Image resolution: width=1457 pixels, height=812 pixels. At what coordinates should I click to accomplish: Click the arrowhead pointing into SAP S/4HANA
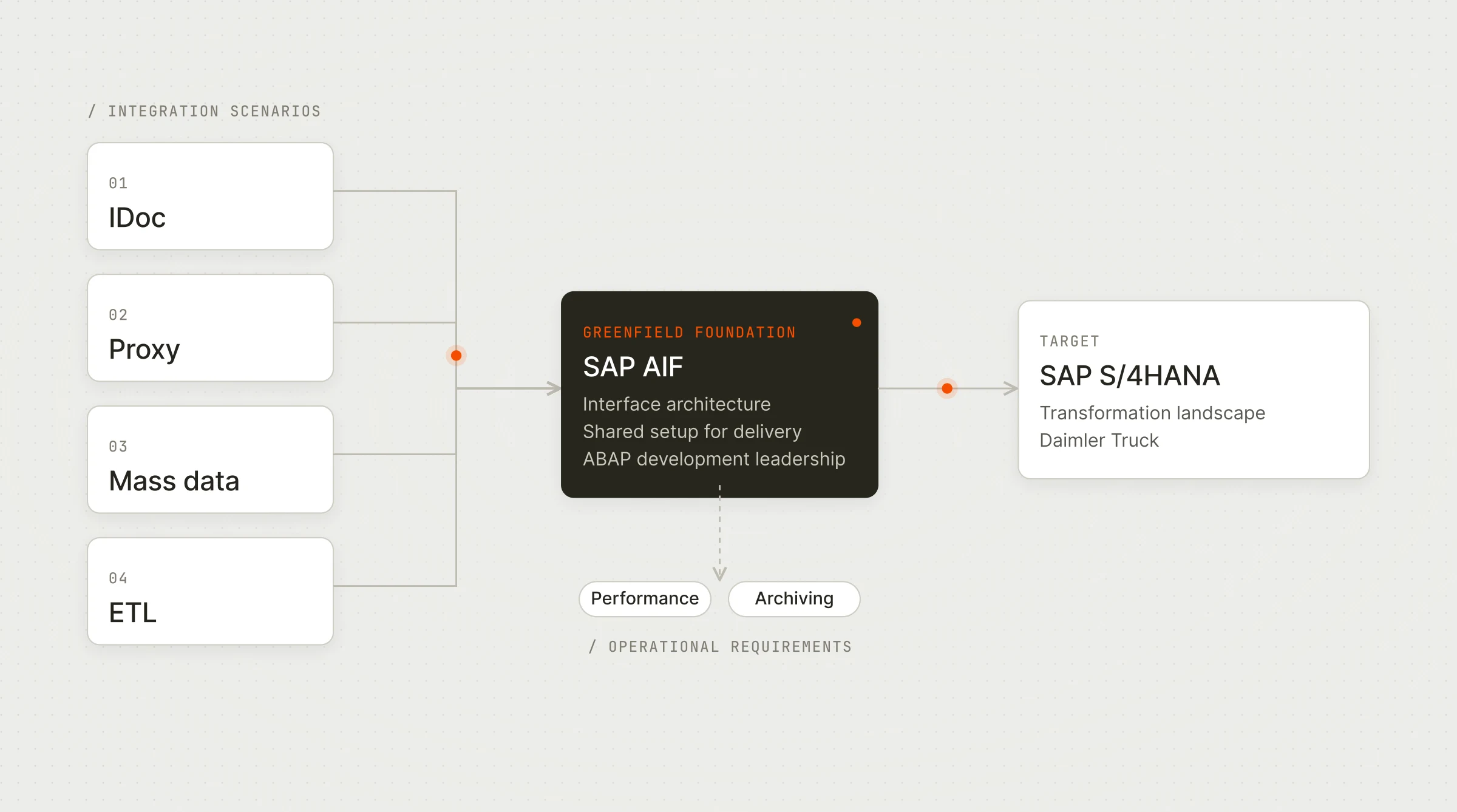point(1011,388)
